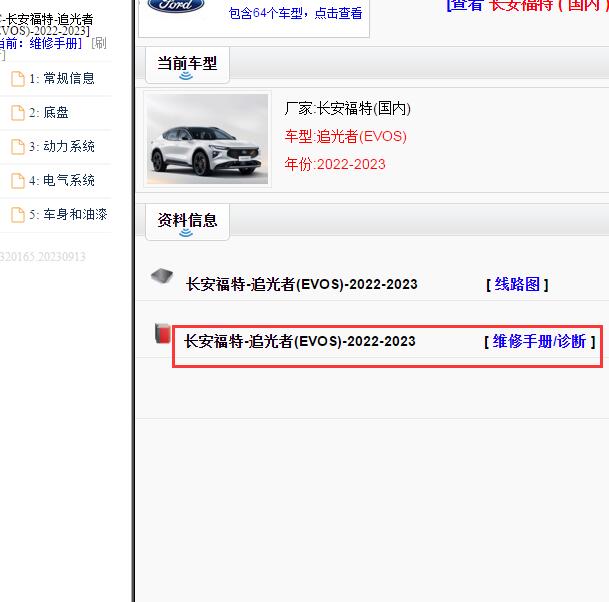Click page icon beside 动力系统
This screenshot has height=602, width=609.
click(x=17, y=147)
